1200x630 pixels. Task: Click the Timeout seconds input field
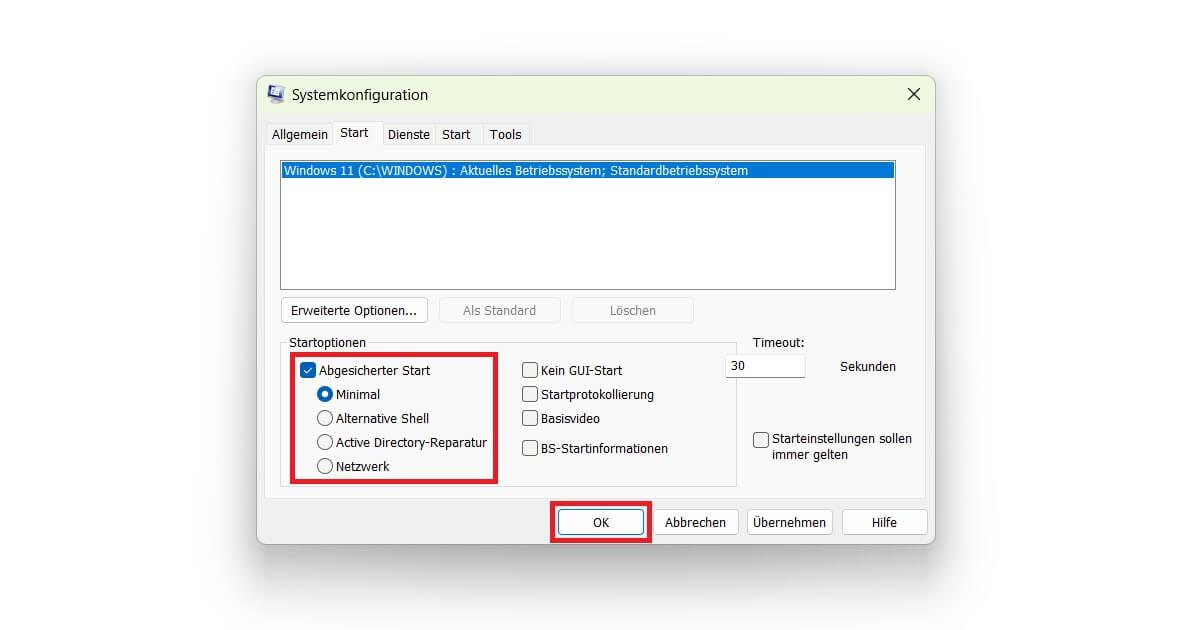click(765, 366)
